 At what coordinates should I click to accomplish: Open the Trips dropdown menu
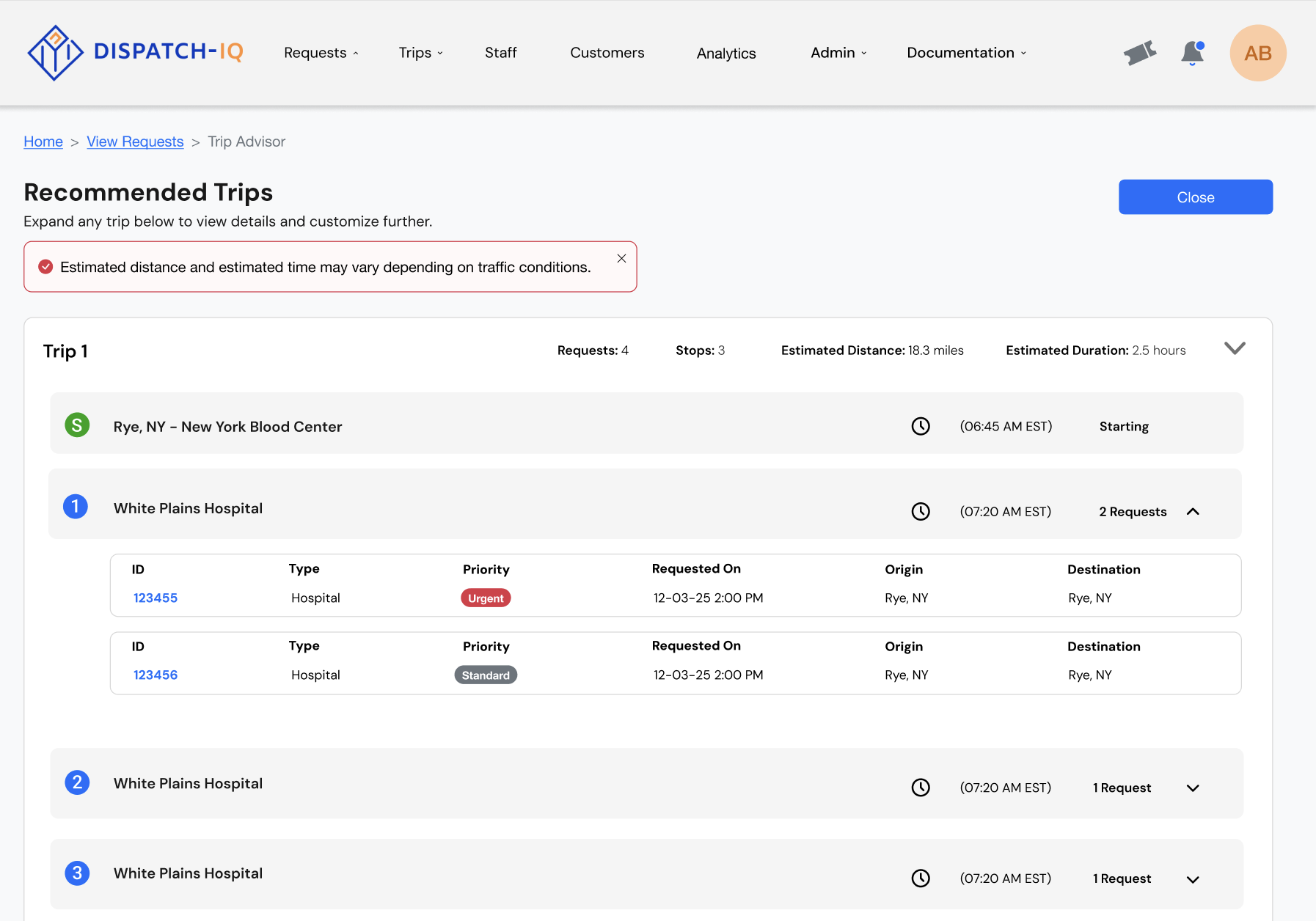[421, 53]
